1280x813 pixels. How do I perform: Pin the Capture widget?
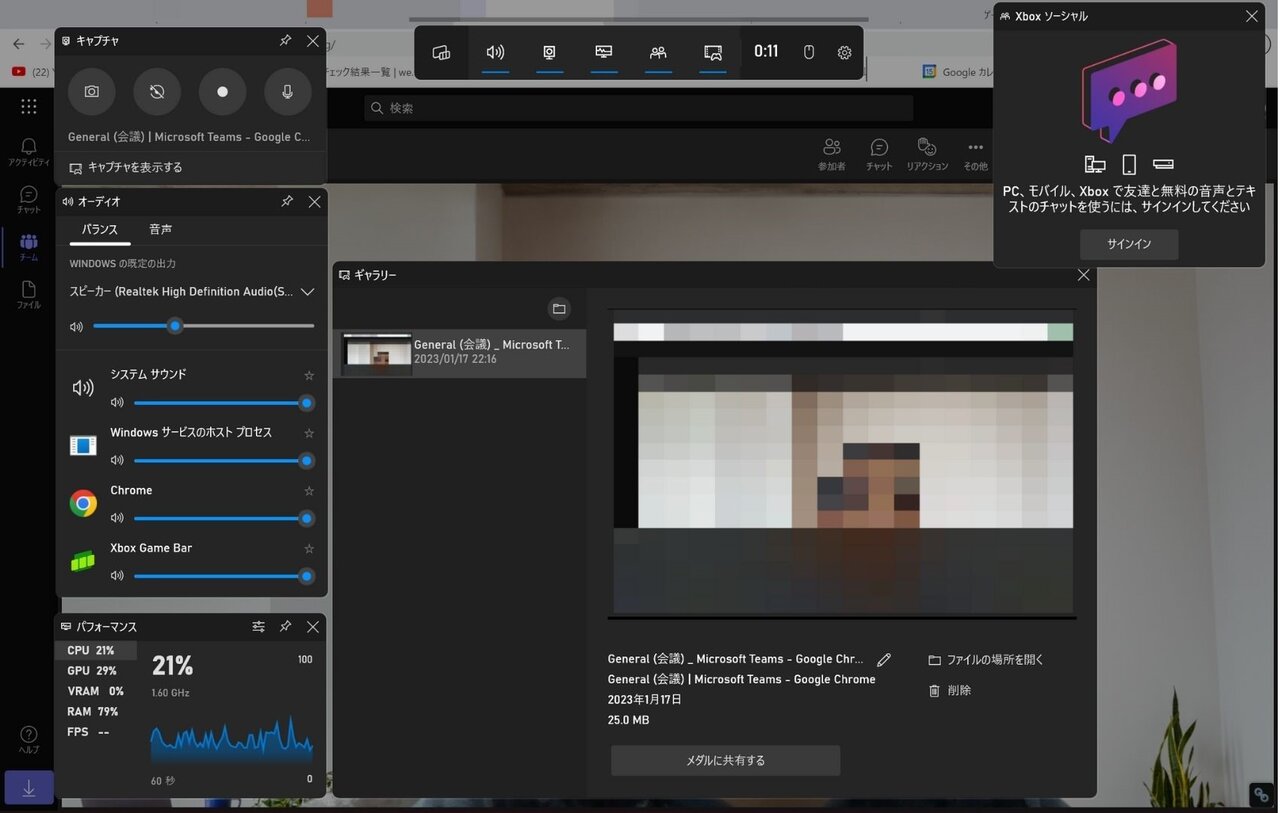pos(285,41)
